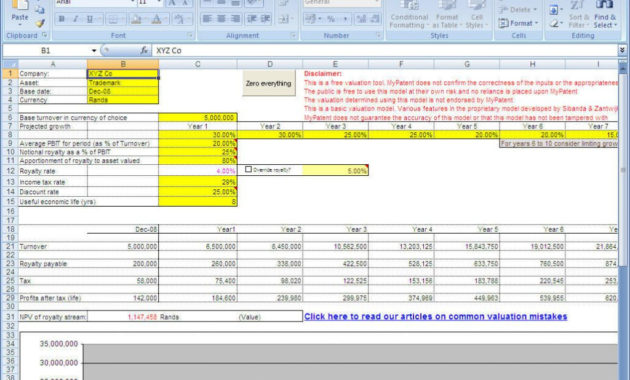
Task: Select column B header
Action: pos(123,64)
